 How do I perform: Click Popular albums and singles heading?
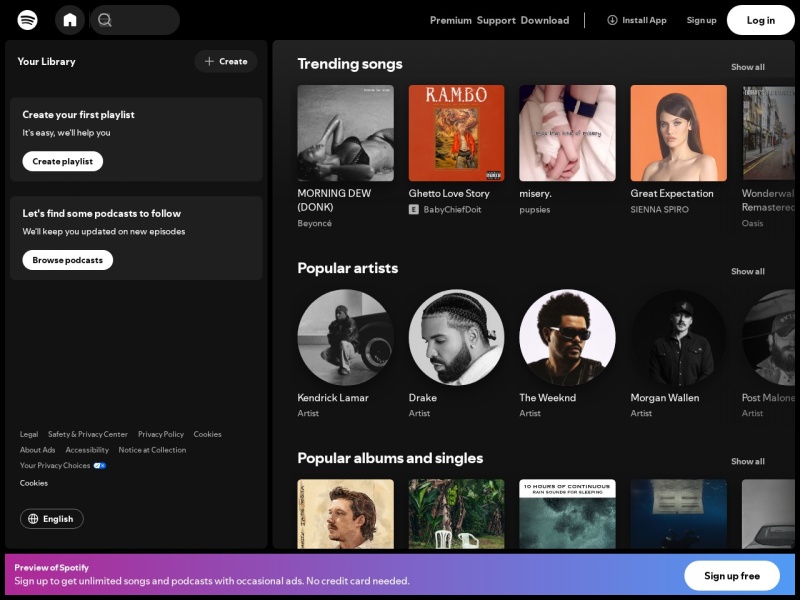coord(390,458)
